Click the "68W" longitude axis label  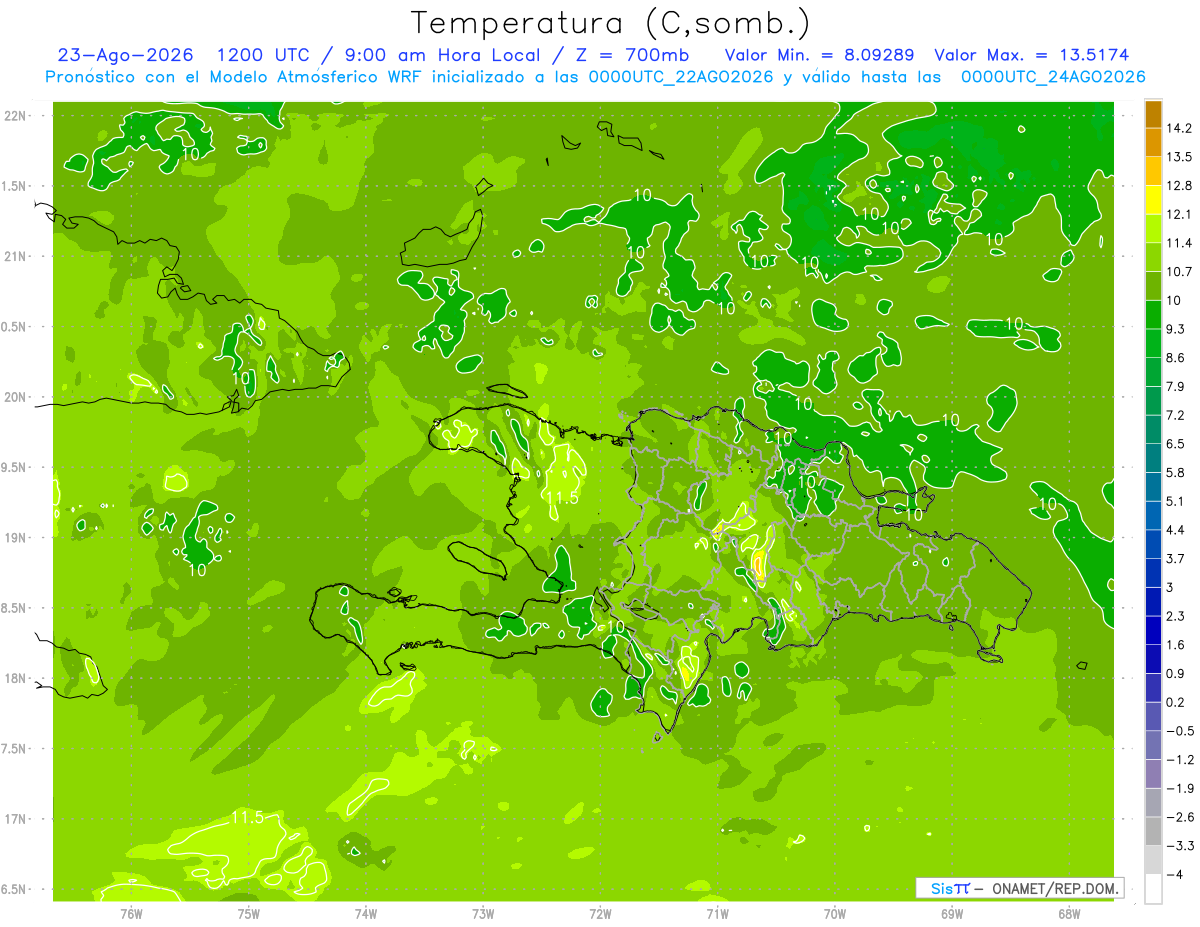point(1069,914)
